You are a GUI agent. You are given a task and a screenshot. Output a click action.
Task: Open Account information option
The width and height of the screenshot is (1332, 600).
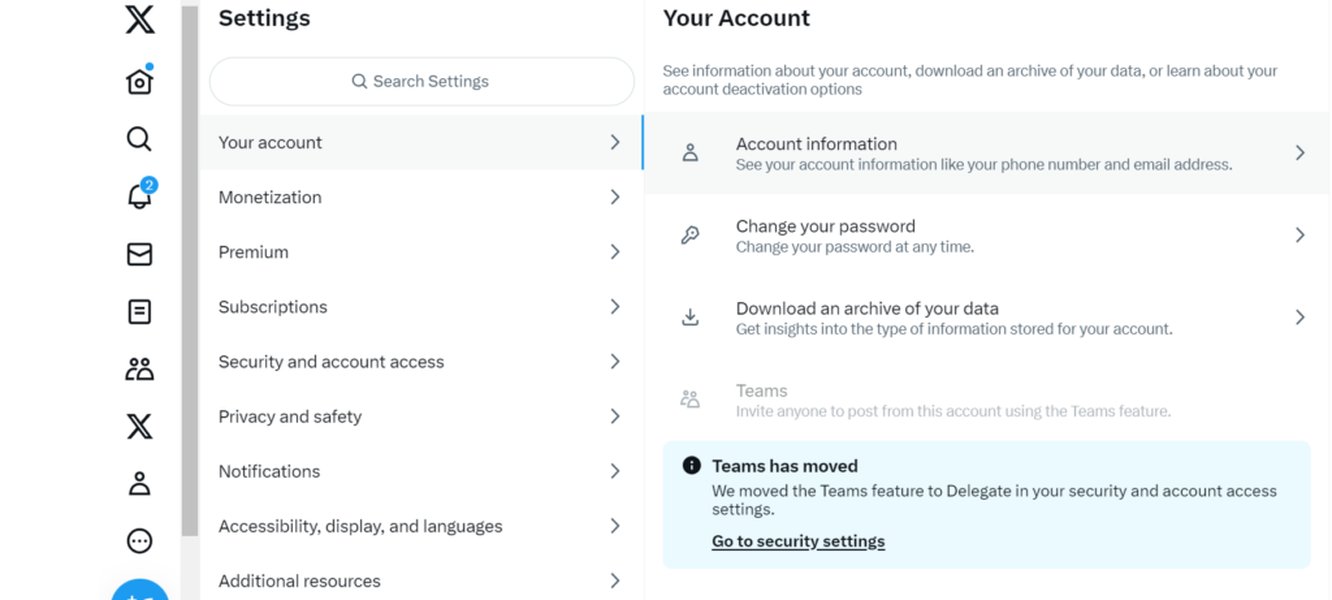987,153
